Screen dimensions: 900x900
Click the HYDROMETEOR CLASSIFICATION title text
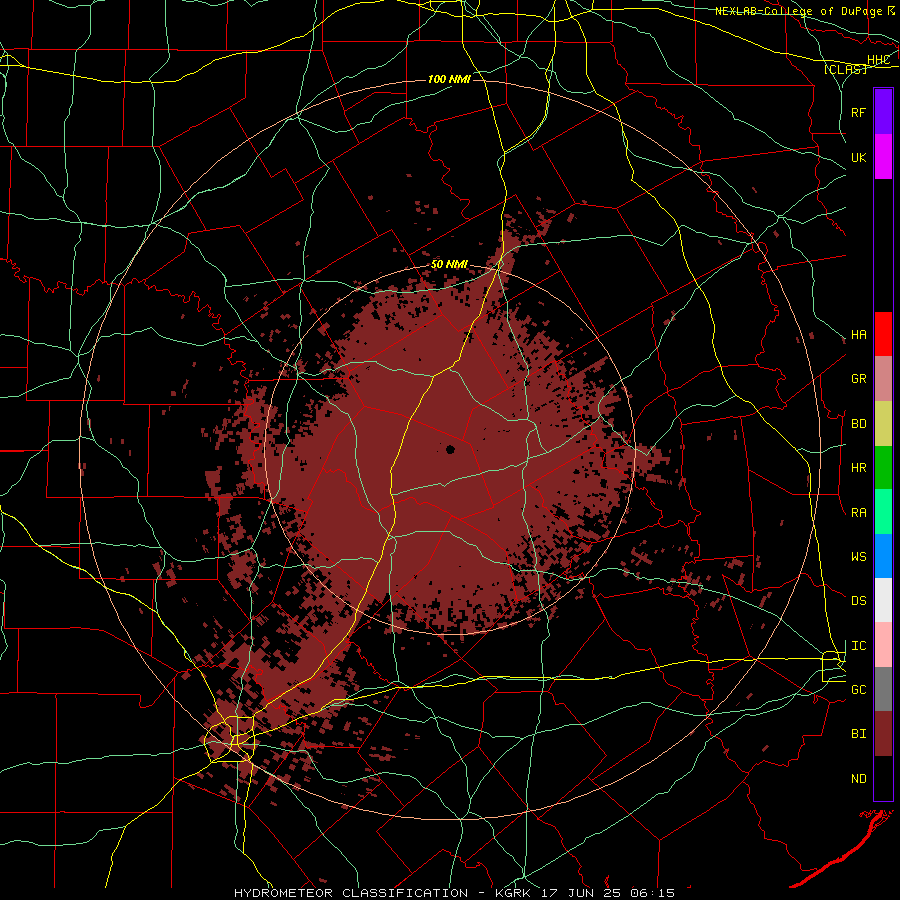(351, 893)
